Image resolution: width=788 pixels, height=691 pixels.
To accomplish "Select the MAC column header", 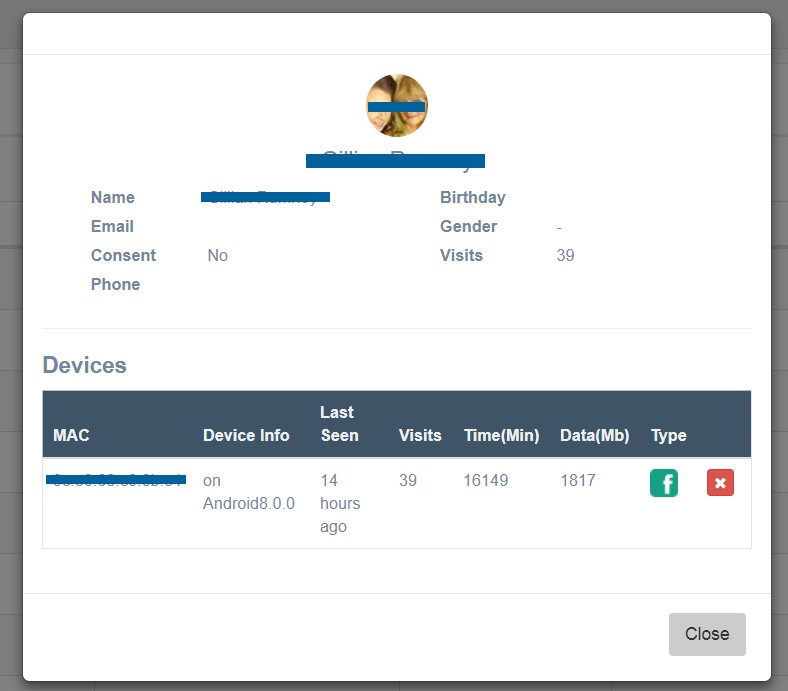I will [x=71, y=435].
